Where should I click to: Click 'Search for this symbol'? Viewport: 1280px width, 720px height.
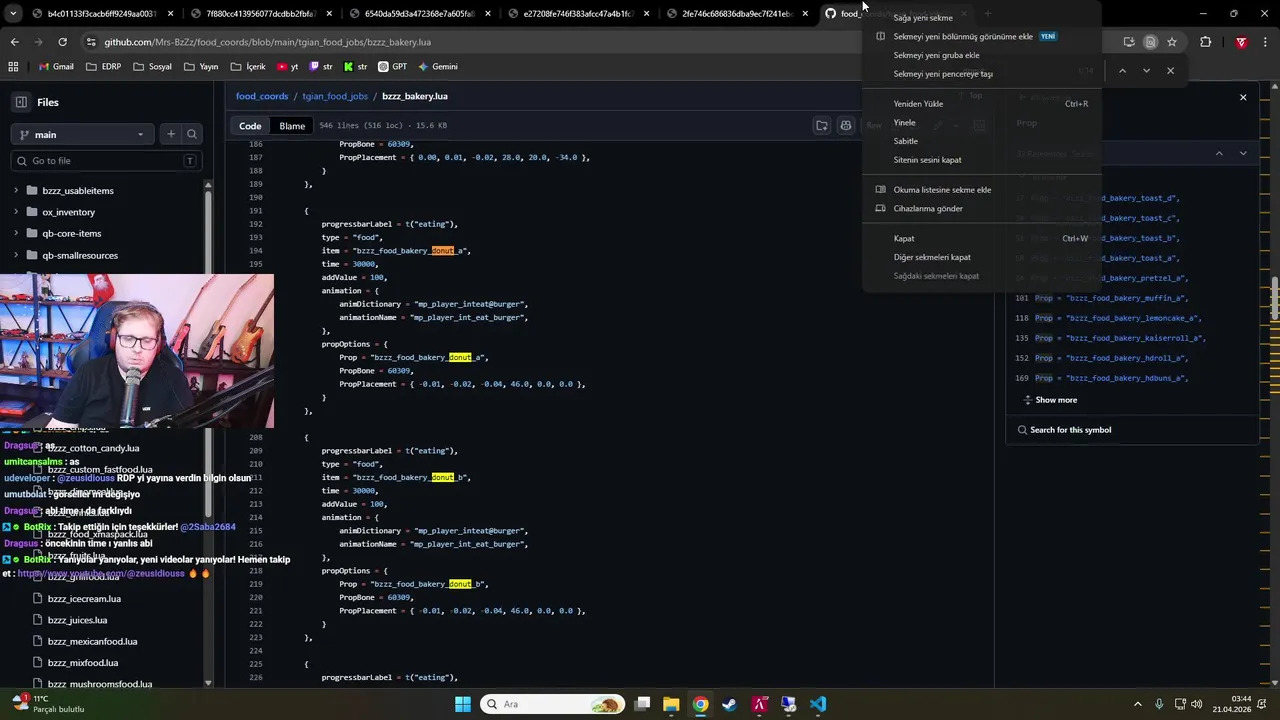pos(1070,430)
